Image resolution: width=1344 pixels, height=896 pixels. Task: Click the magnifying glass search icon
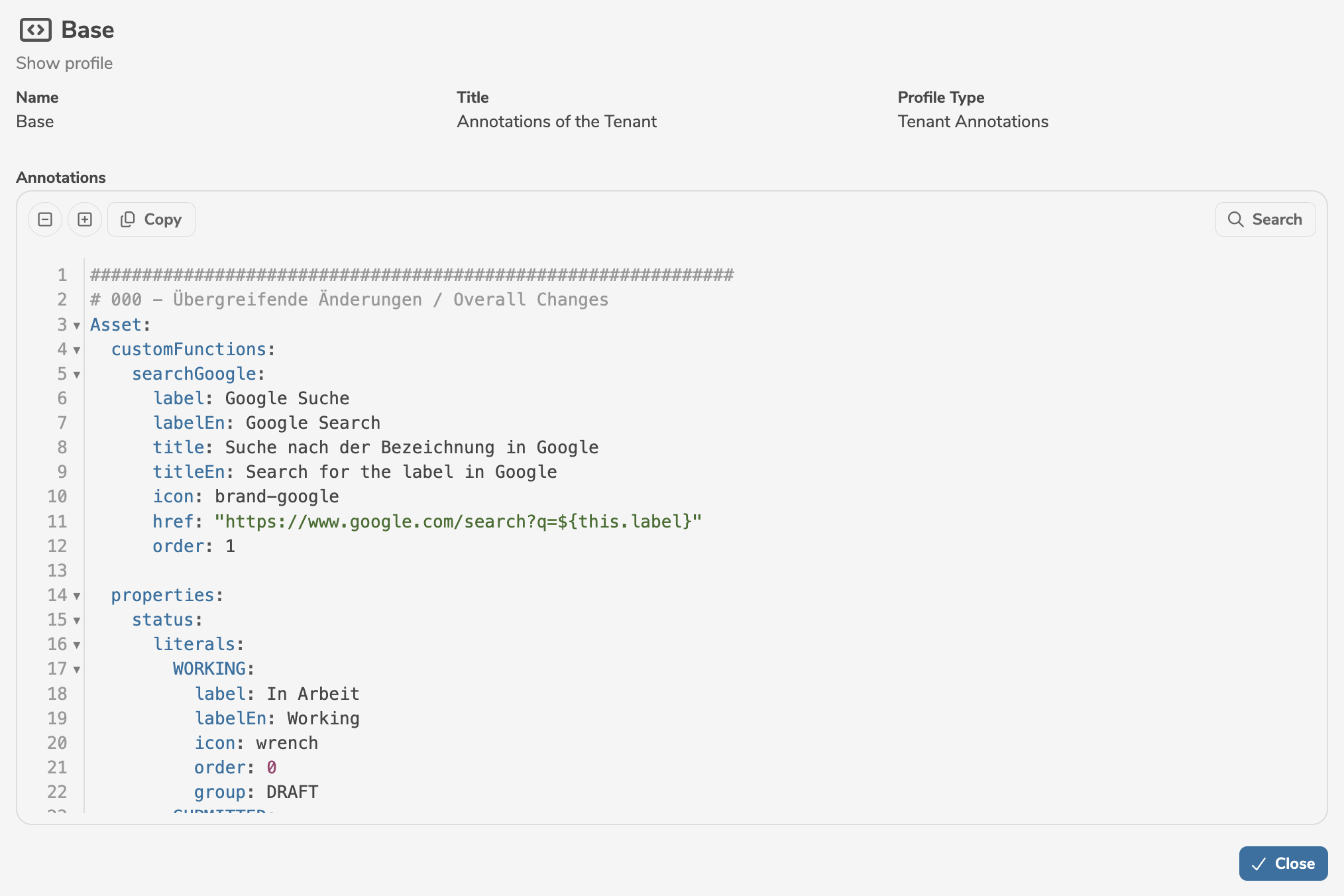tap(1235, 219)
